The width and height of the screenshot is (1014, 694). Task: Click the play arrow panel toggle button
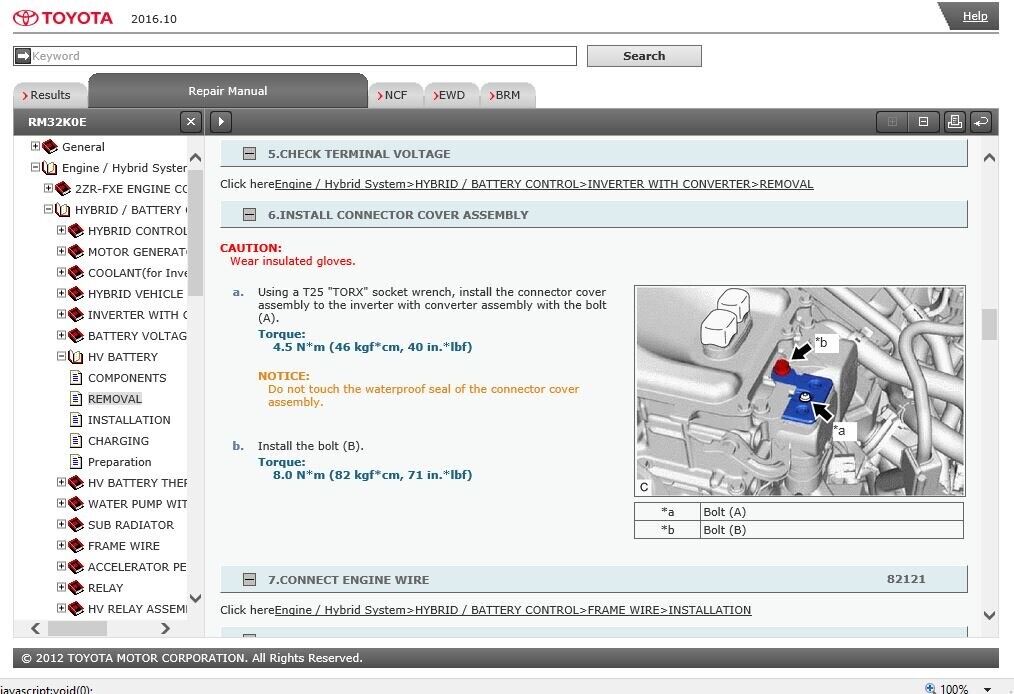tap(220, 122)
